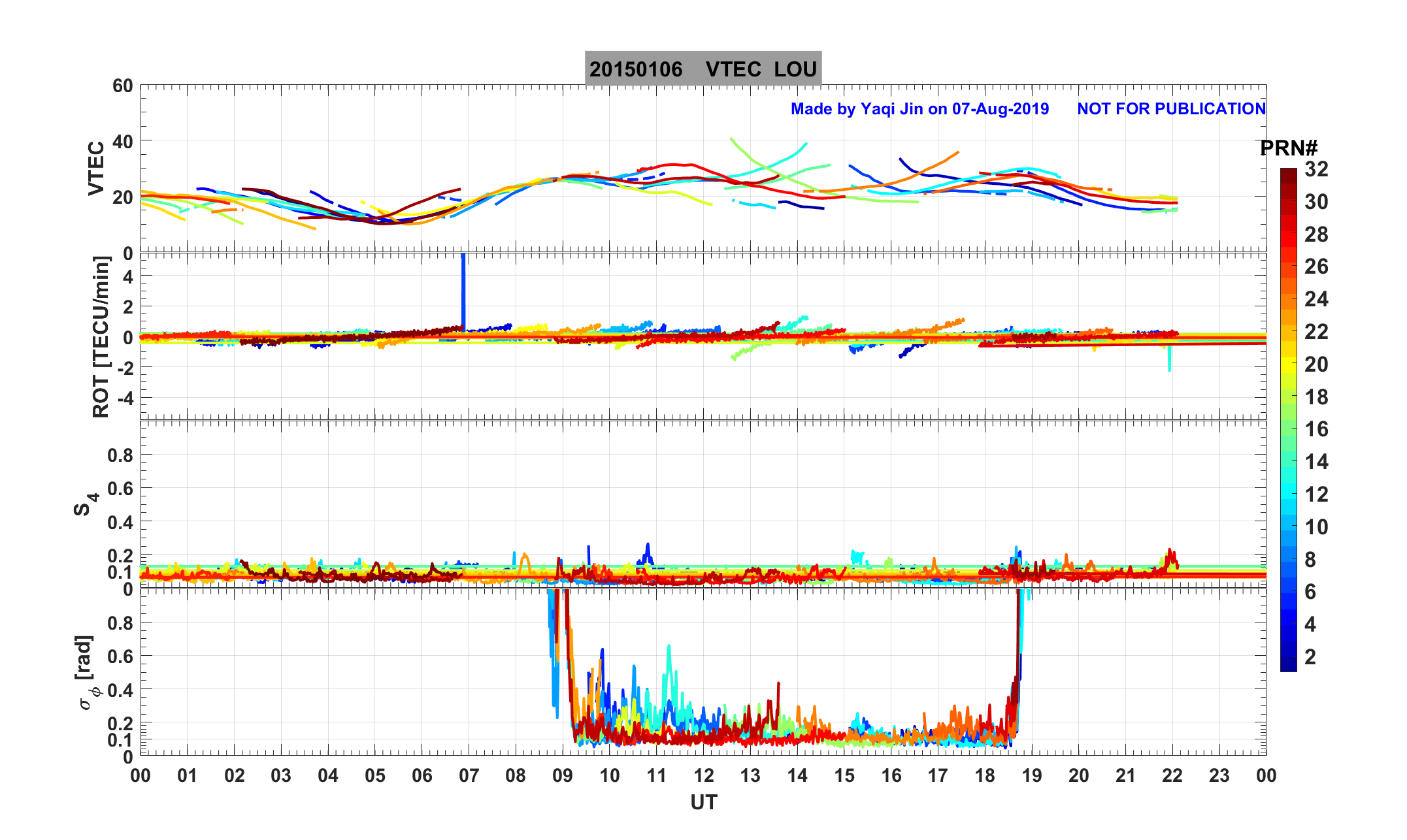Click the VTEC axis tick label 60
Image resolution: width=1407 pixels, height=840 pixels.
click(122, 86)
